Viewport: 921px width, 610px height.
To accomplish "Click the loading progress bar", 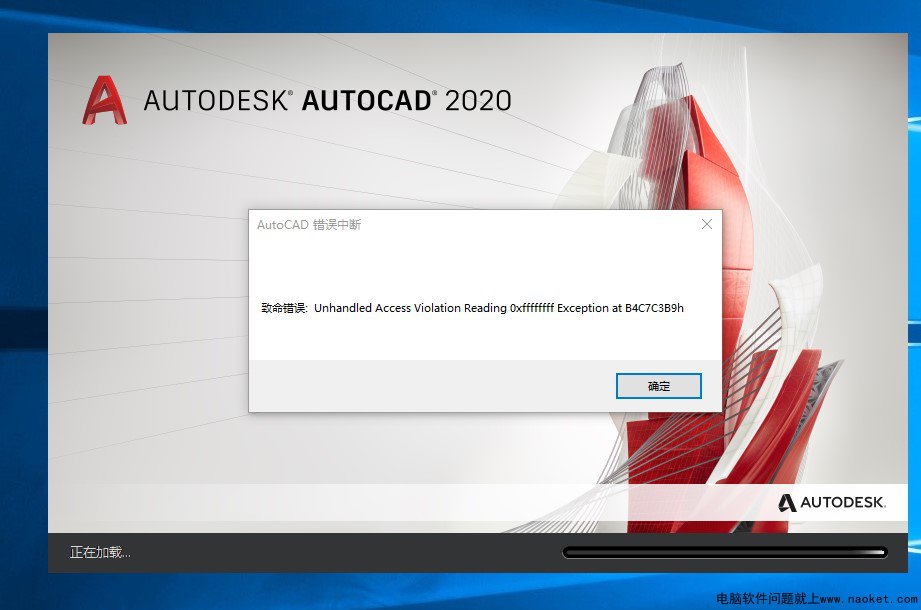I will (x=725, y=552).
